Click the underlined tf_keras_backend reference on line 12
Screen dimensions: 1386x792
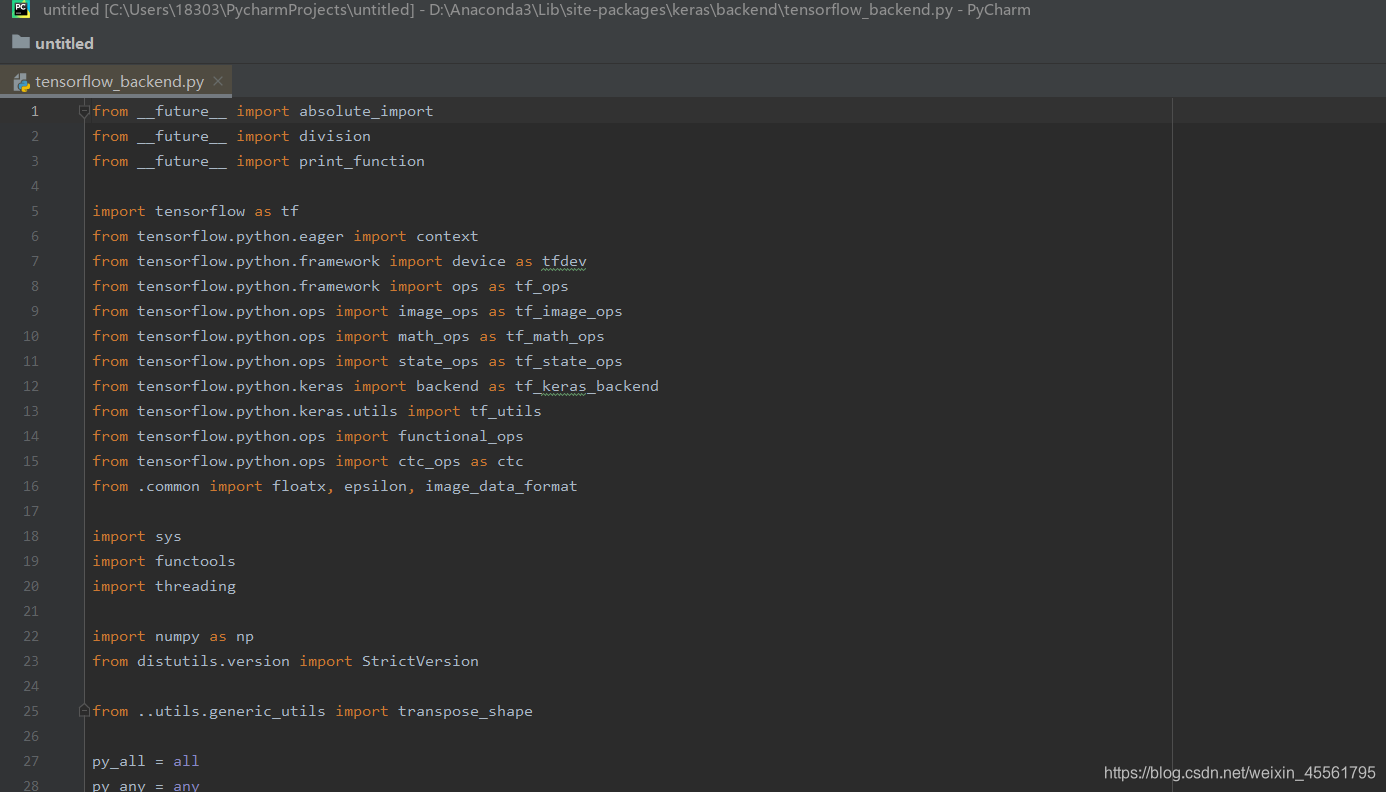pos(586,385)
